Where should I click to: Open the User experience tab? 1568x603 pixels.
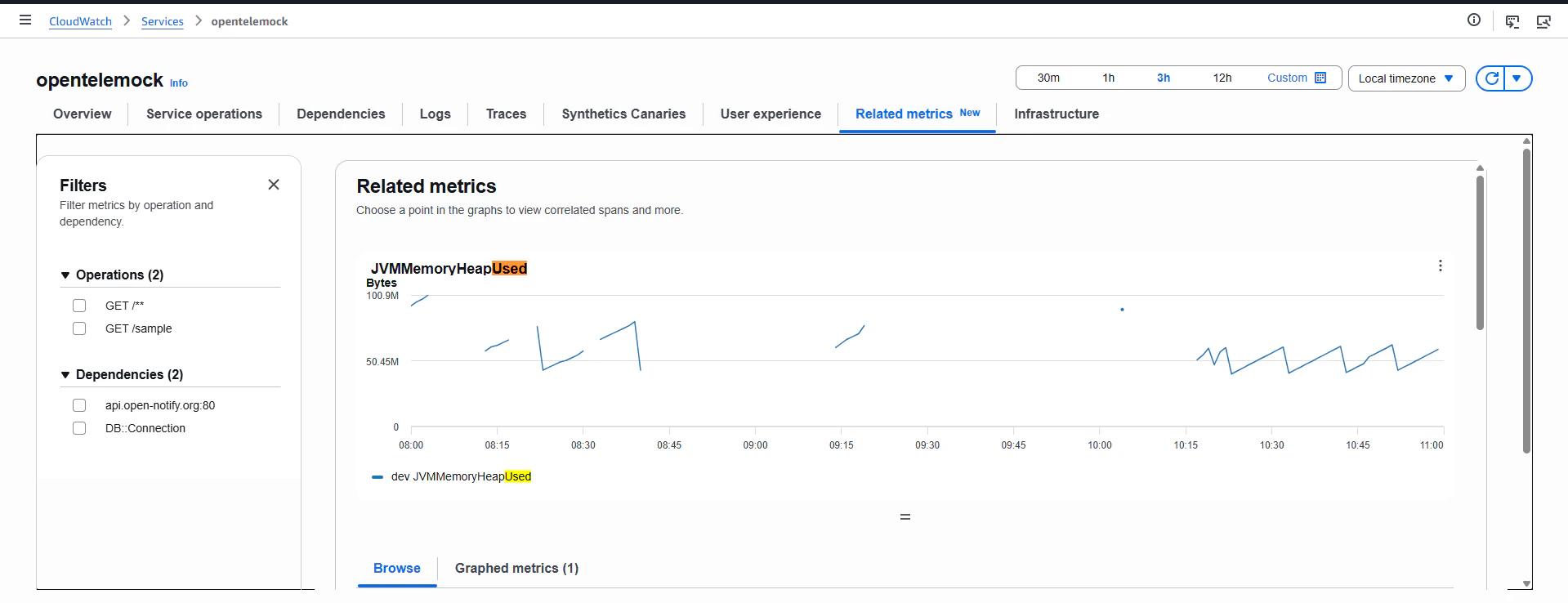(x=771, y=114)
